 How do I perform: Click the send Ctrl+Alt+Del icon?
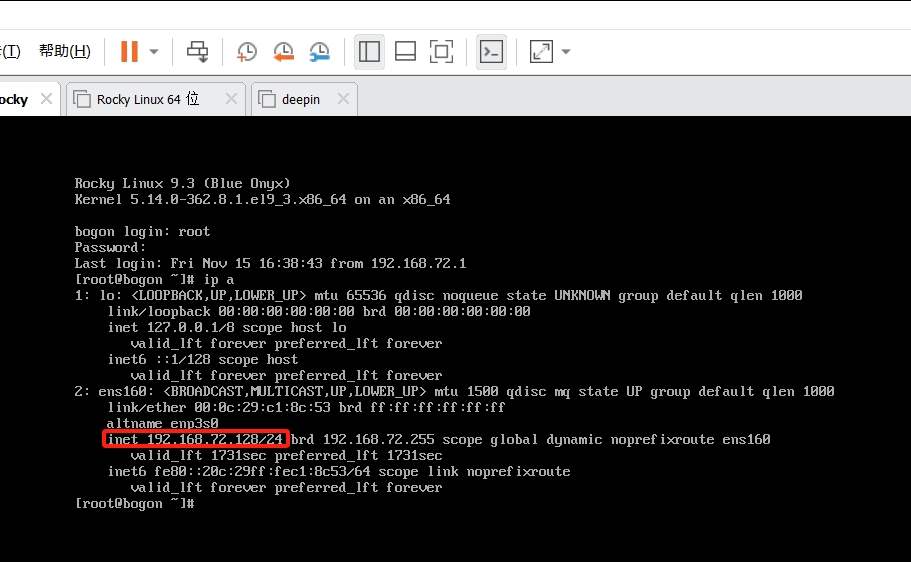click(x=198, y=51)
